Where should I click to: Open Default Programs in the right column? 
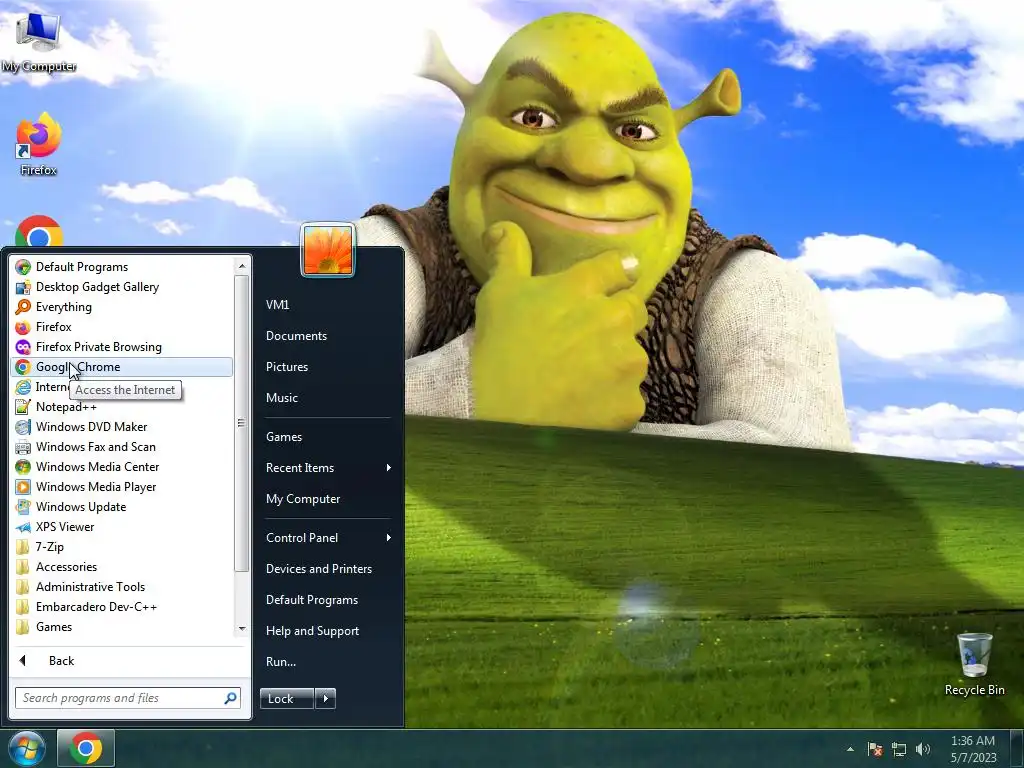tap(312, 600)
